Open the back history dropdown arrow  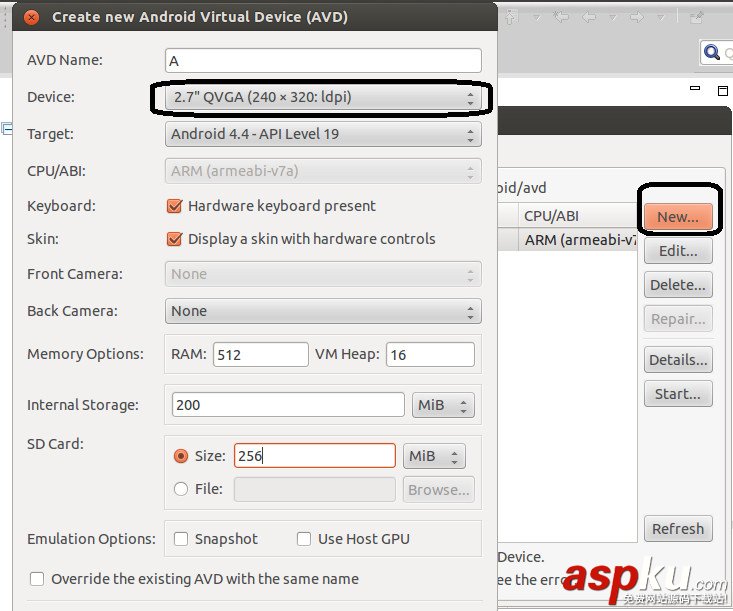click(x=612, y=18)
